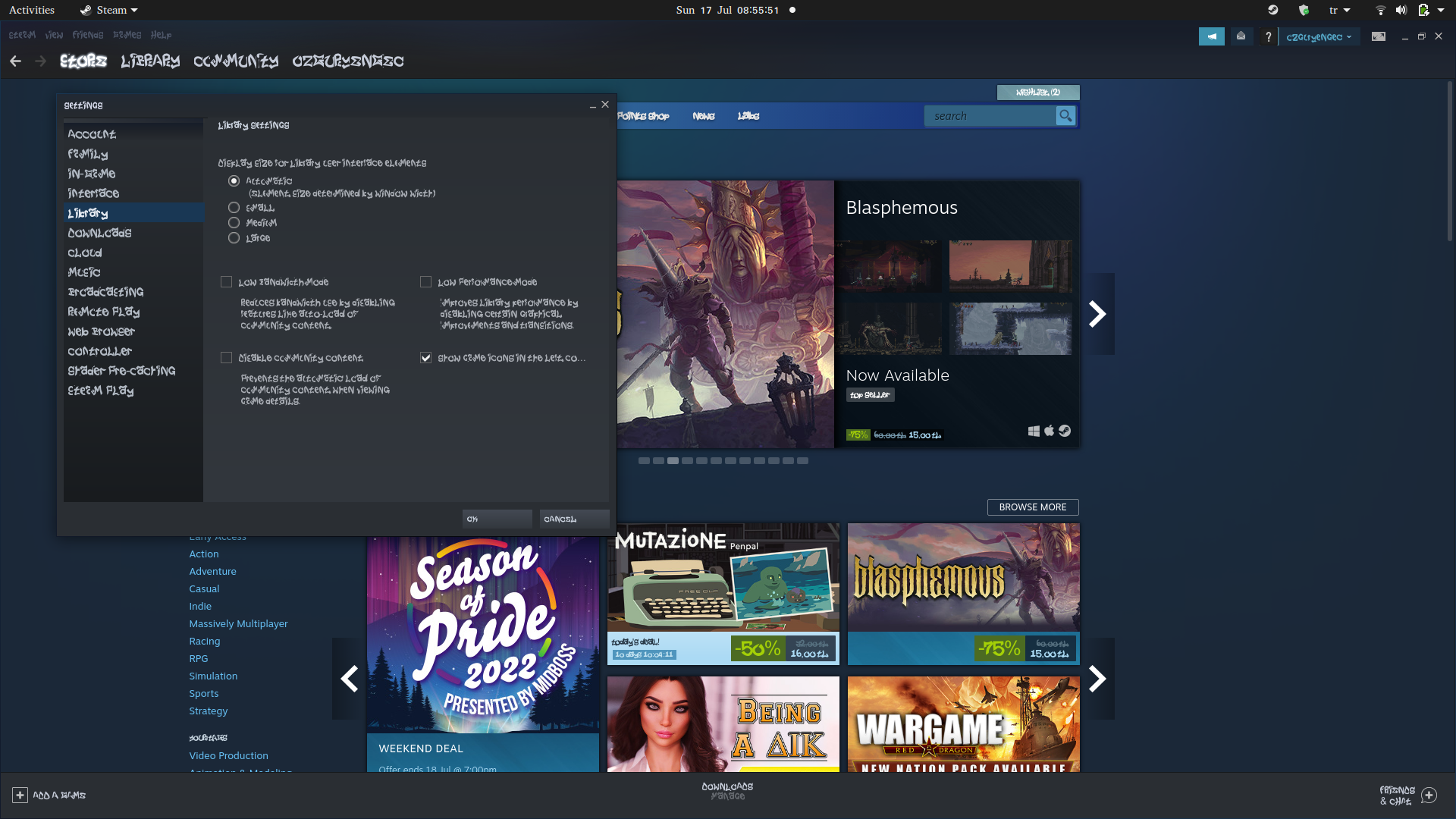
Task: Click the Windows platform icon on Blasphemous
Action: (1034, 431)
